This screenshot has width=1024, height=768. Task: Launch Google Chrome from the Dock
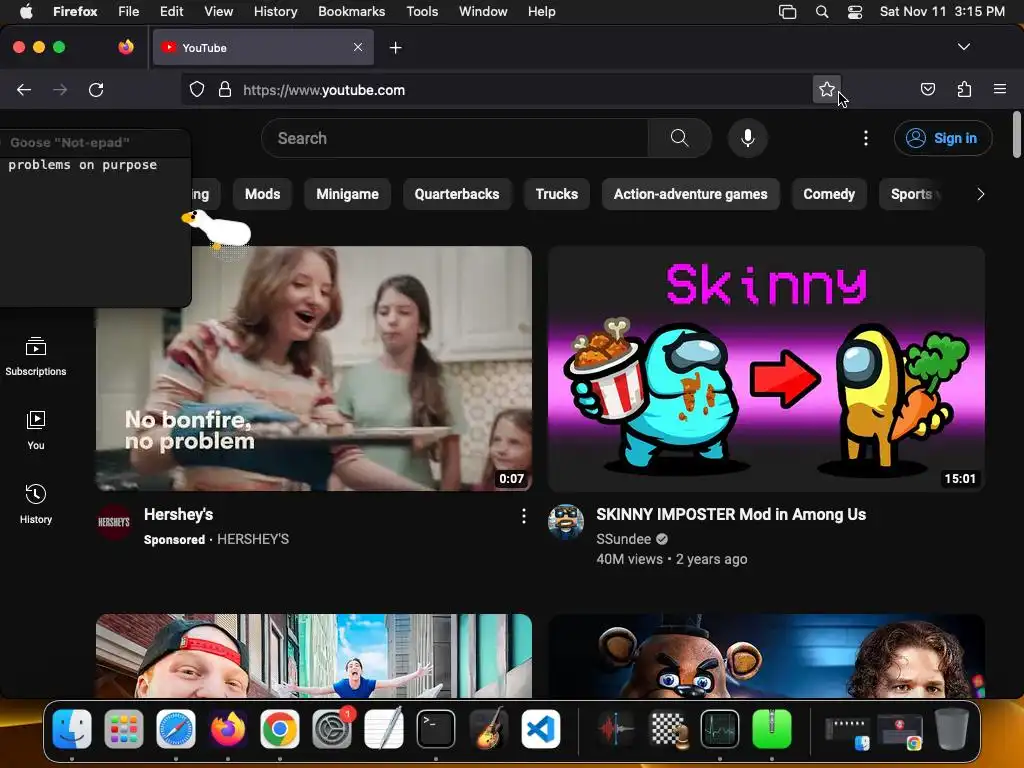280,729
